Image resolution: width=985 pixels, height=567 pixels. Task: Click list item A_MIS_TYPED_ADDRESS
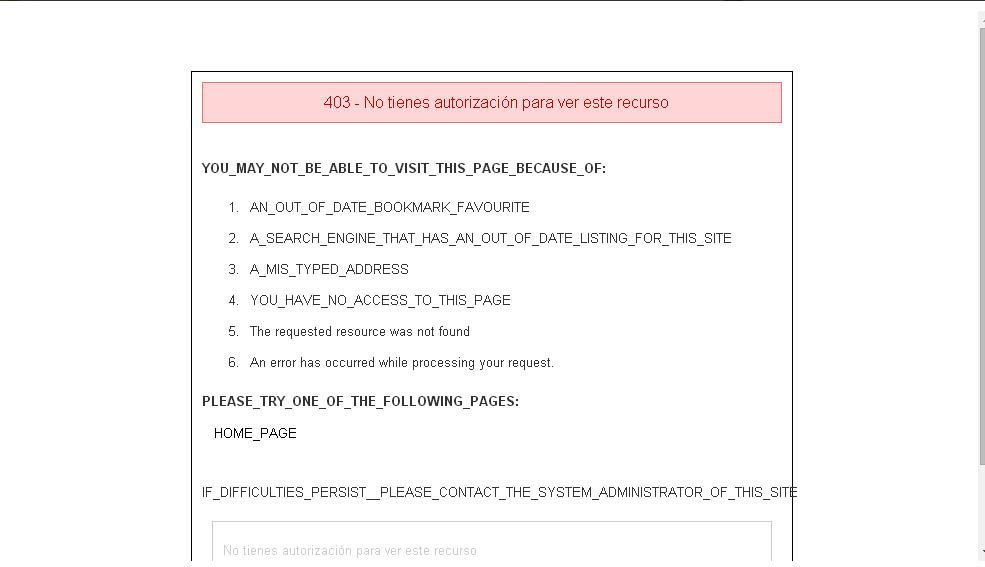click(x=329, y=269)
